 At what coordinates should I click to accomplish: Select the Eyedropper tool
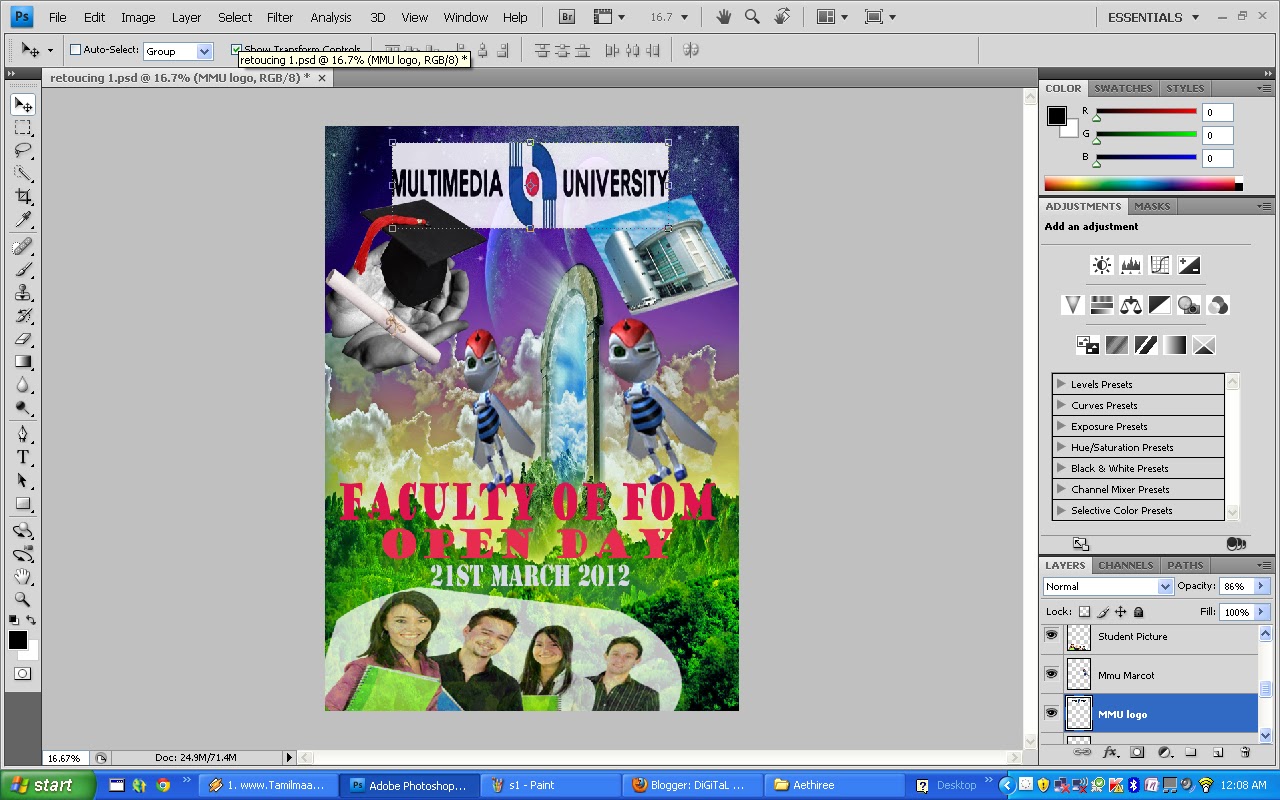click(x=23, y=220)
